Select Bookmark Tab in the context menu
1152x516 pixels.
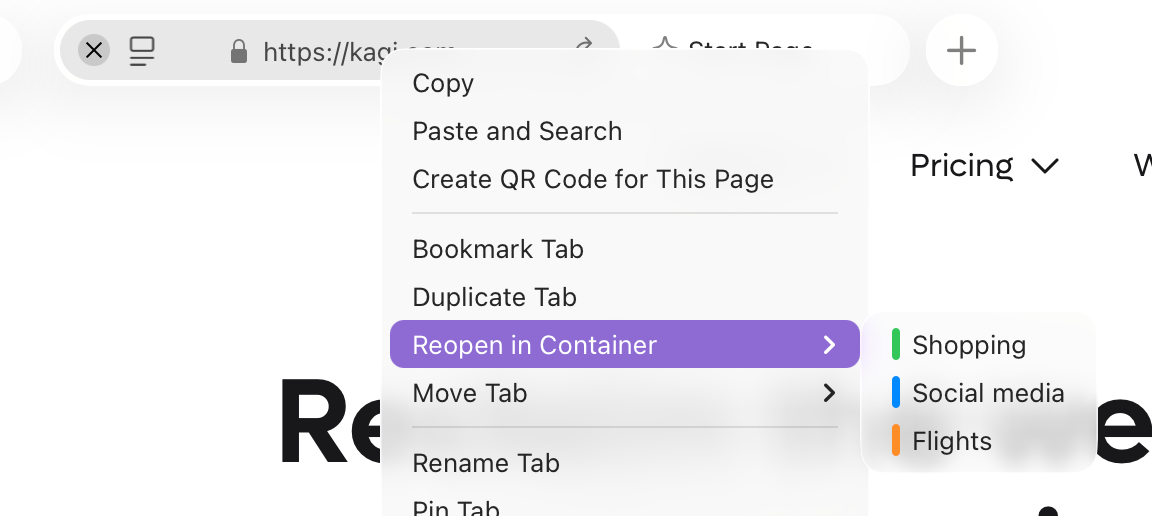624,249
